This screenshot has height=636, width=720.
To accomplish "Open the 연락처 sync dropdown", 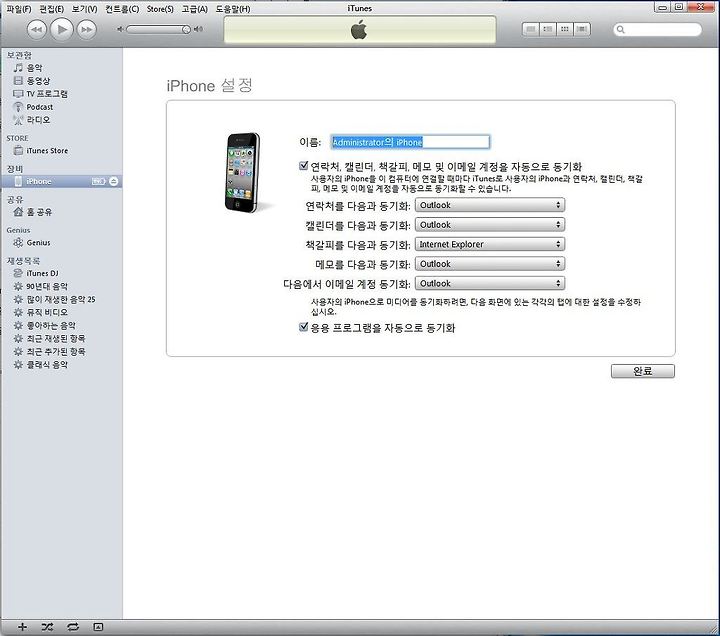I will click(489, 205).
